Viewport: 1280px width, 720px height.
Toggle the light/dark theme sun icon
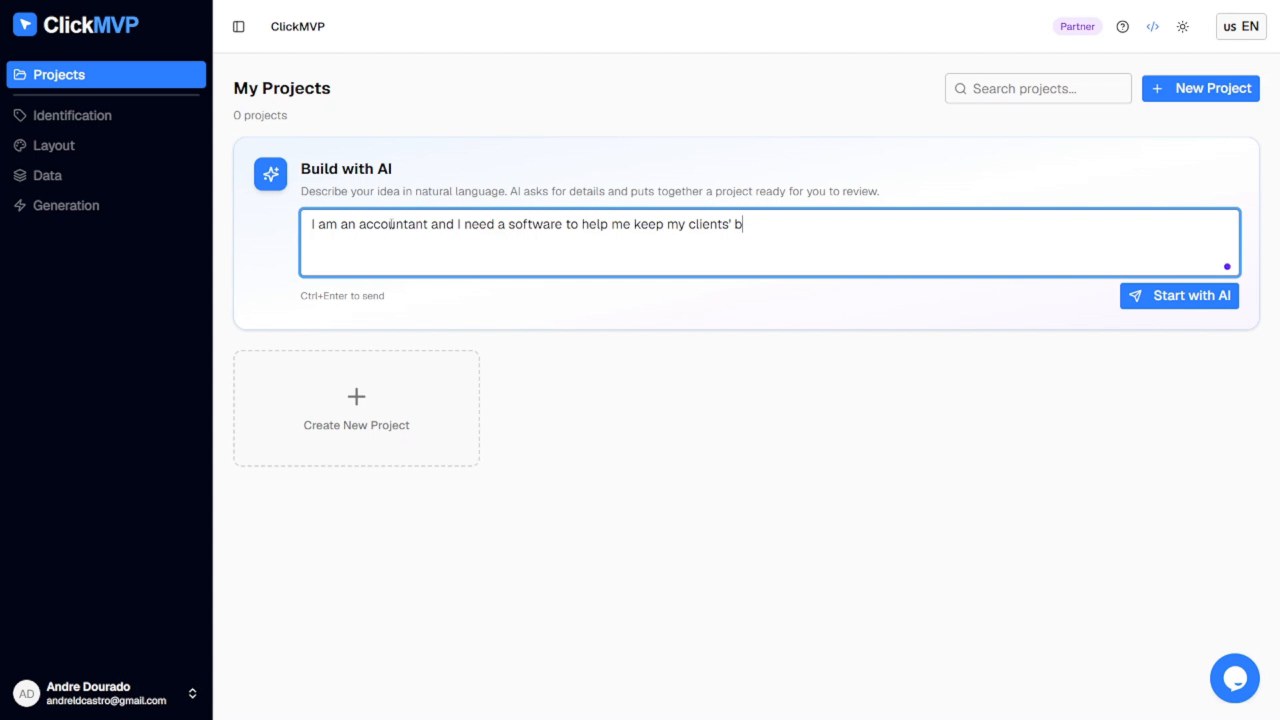coord(1182,27)
